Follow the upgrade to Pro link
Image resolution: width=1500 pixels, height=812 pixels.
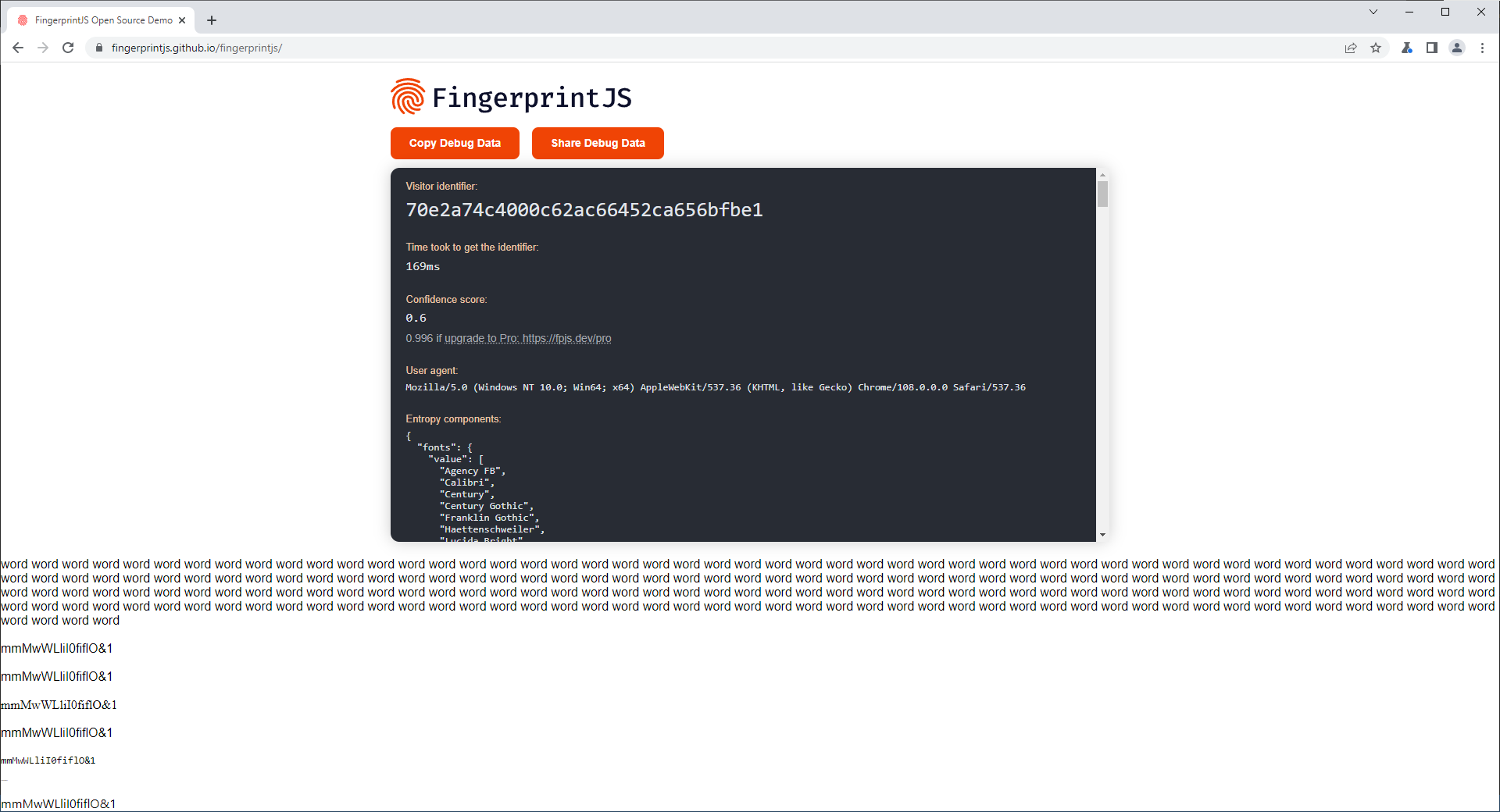click(x=527, y=338)
